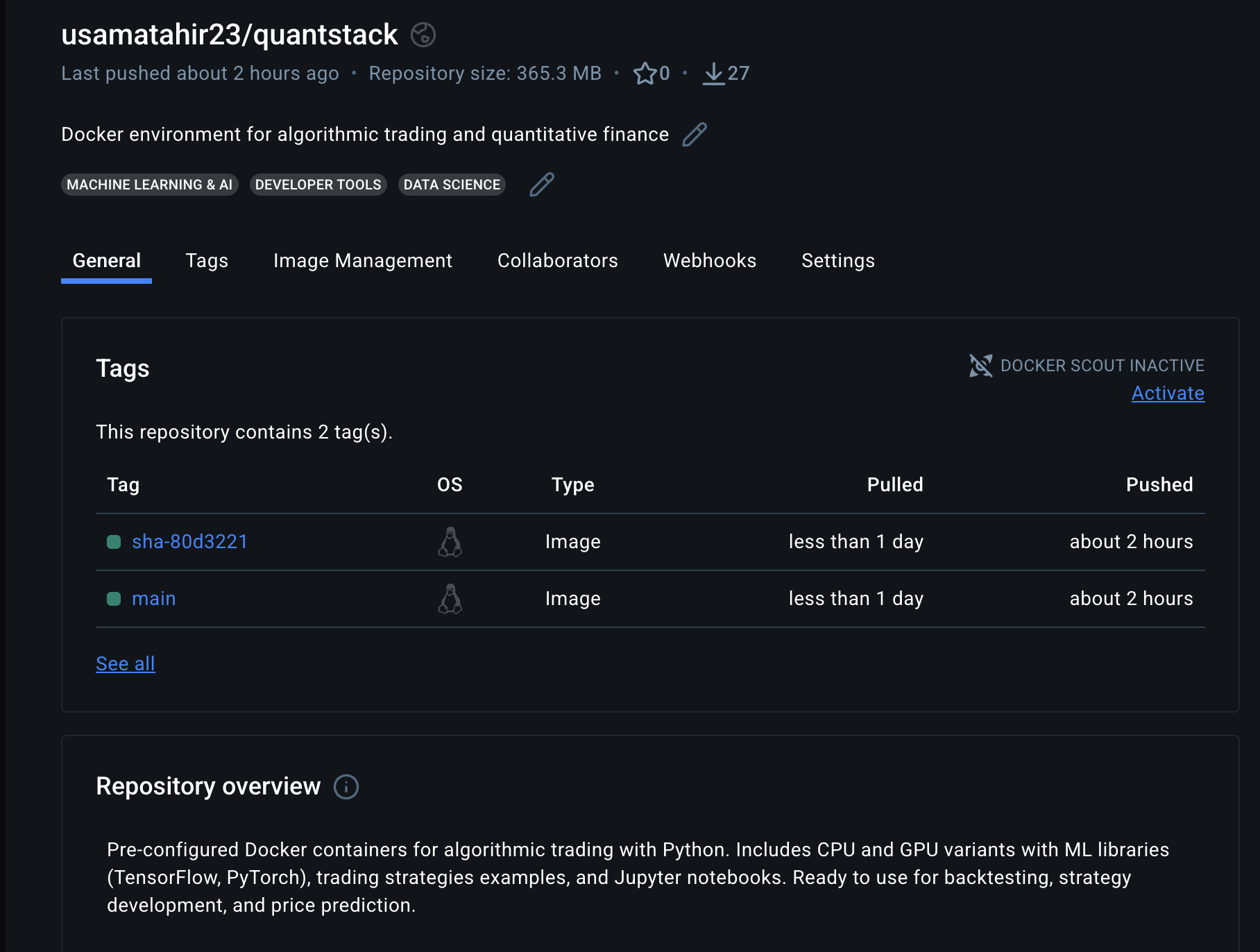Viewport: 1260px width, 952px height.
Task: Click 'Repository size: 365.3 MB' text
Action: 485,74
